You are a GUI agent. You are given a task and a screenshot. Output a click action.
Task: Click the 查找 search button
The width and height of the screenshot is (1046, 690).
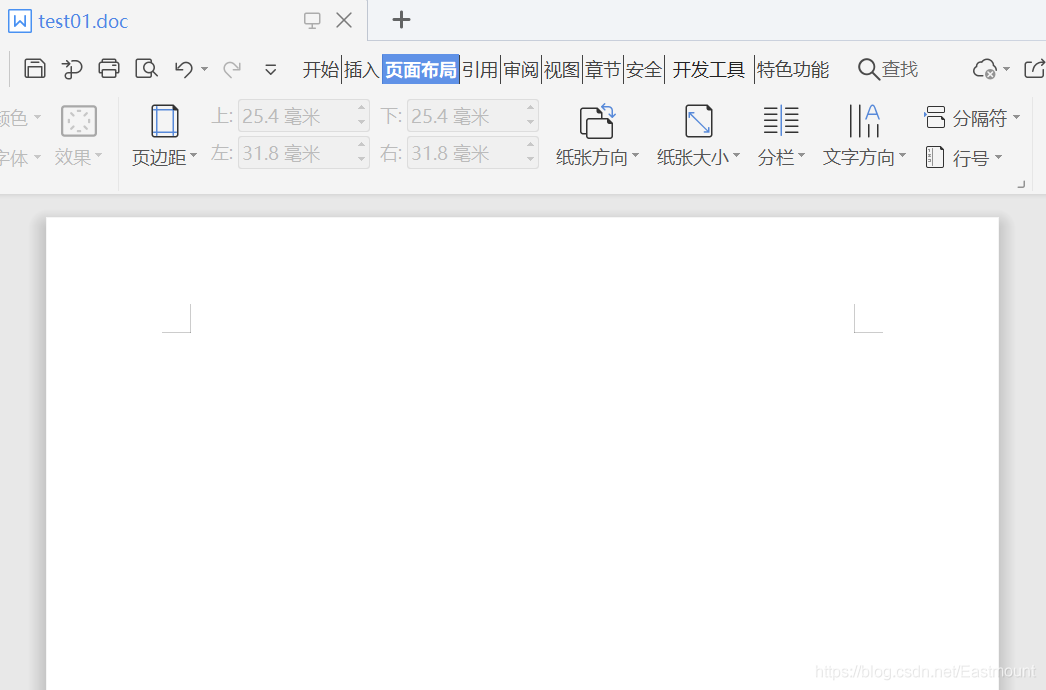tap(888, 69)
